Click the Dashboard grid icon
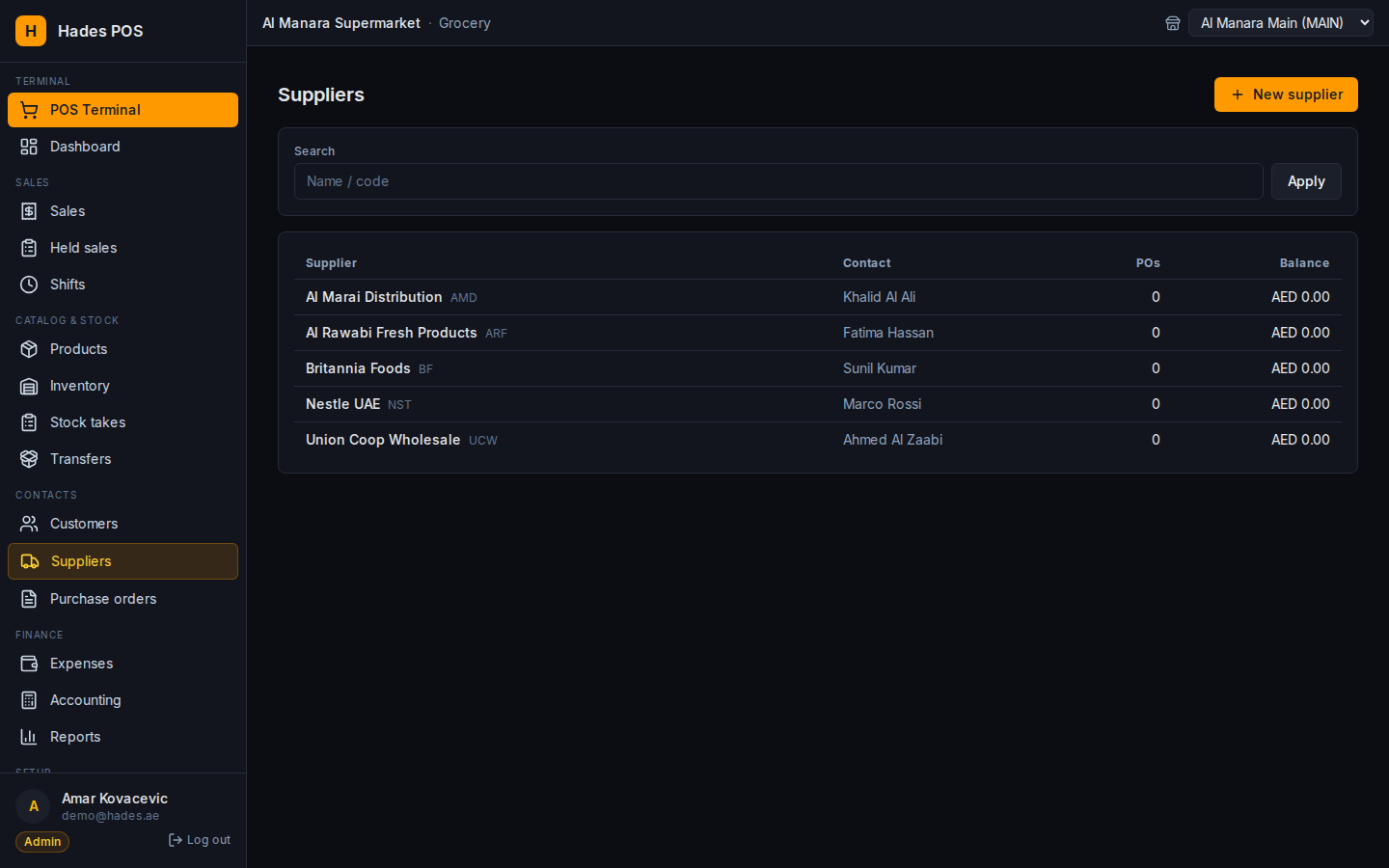 click(29, 147)
